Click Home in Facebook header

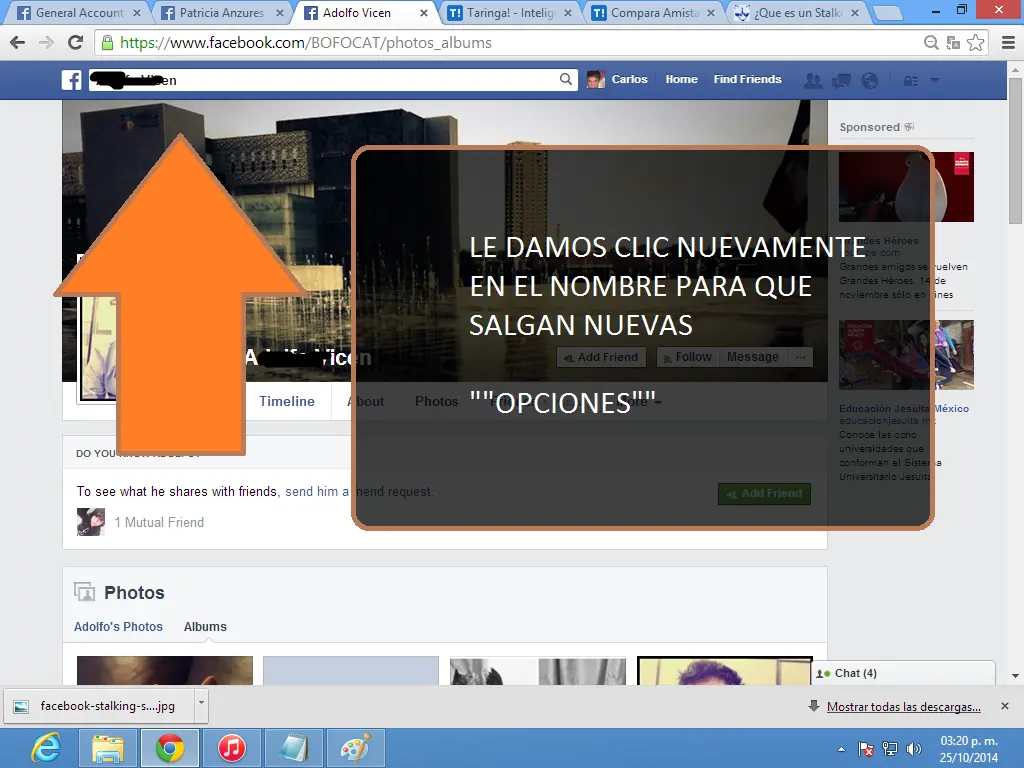coord(681,79)
